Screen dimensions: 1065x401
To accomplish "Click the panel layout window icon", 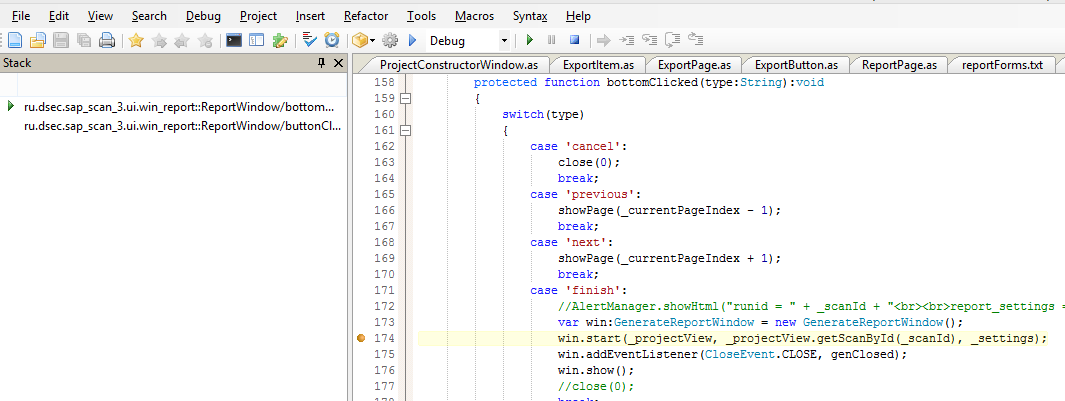I will tap(256, 41).
